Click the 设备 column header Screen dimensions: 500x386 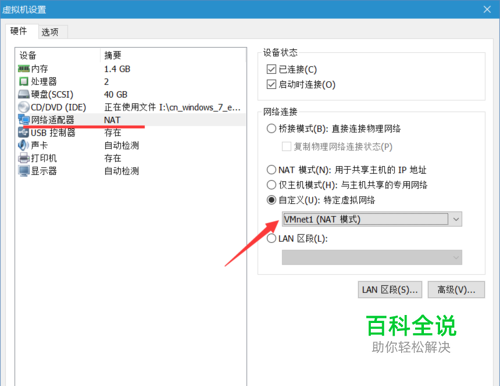click(x=58, y=55)
